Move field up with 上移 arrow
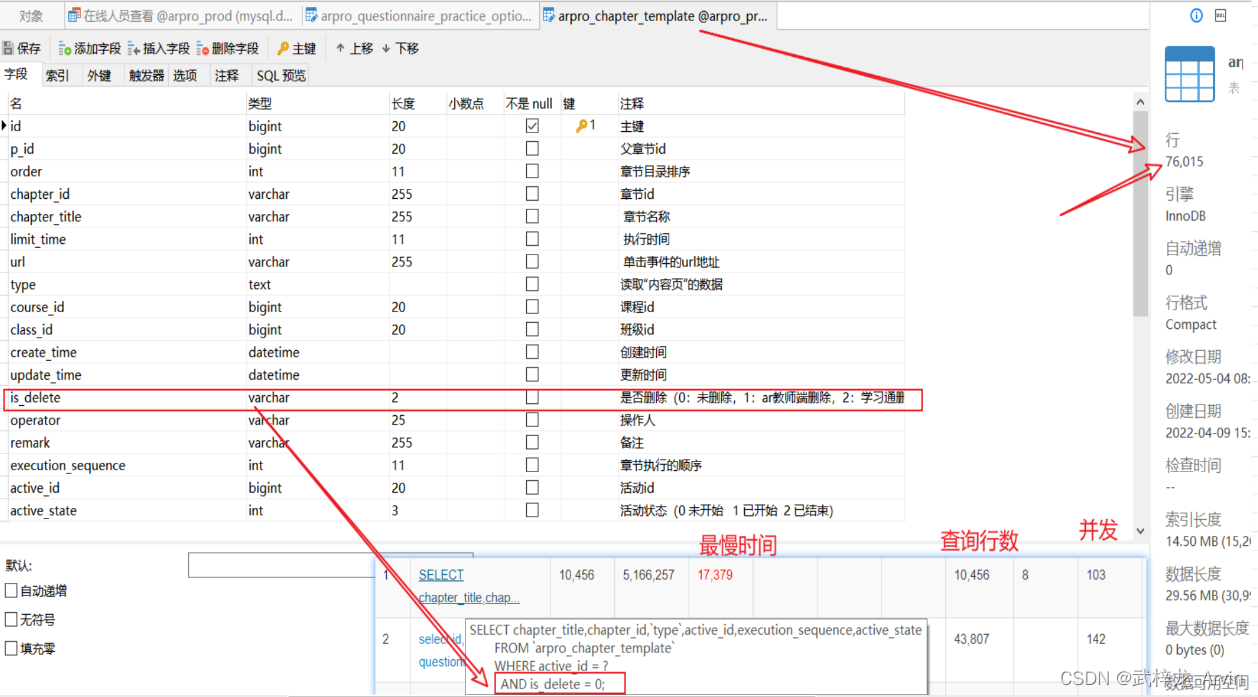The width and height of the screenshot is (1258, 697). (340, 48)
